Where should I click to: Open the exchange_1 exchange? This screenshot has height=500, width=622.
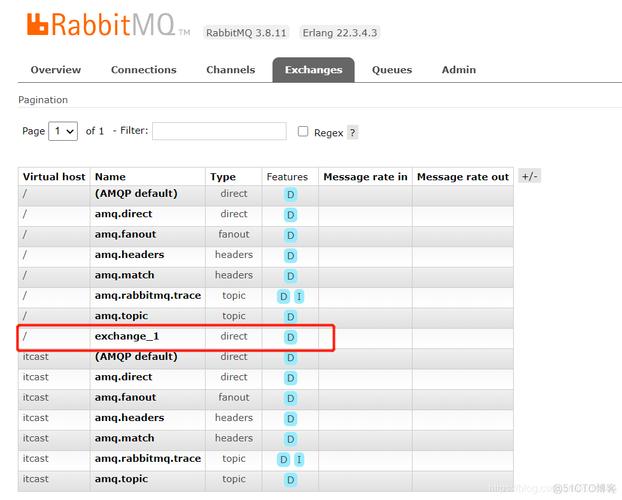click(127, 337)
